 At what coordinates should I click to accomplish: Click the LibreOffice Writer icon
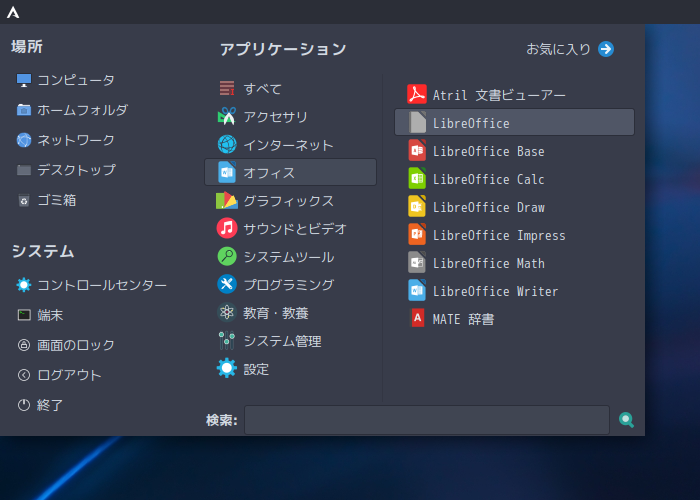click(417, 291)
